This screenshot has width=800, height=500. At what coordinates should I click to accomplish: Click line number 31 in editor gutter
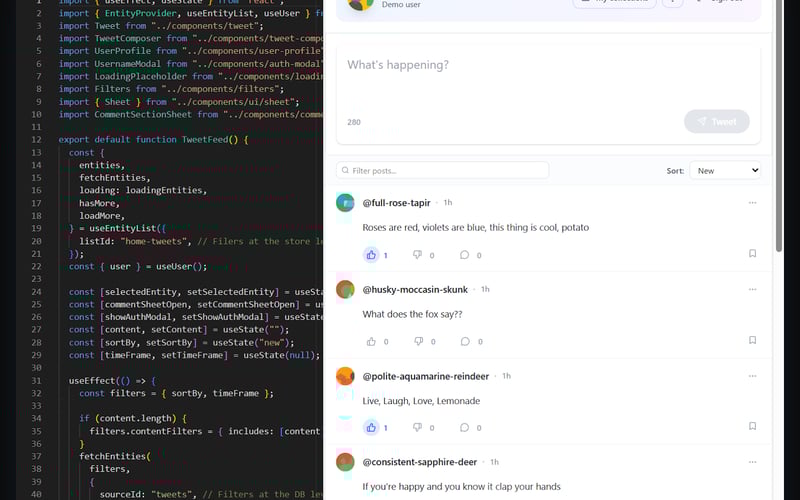(x=36, y=381)
